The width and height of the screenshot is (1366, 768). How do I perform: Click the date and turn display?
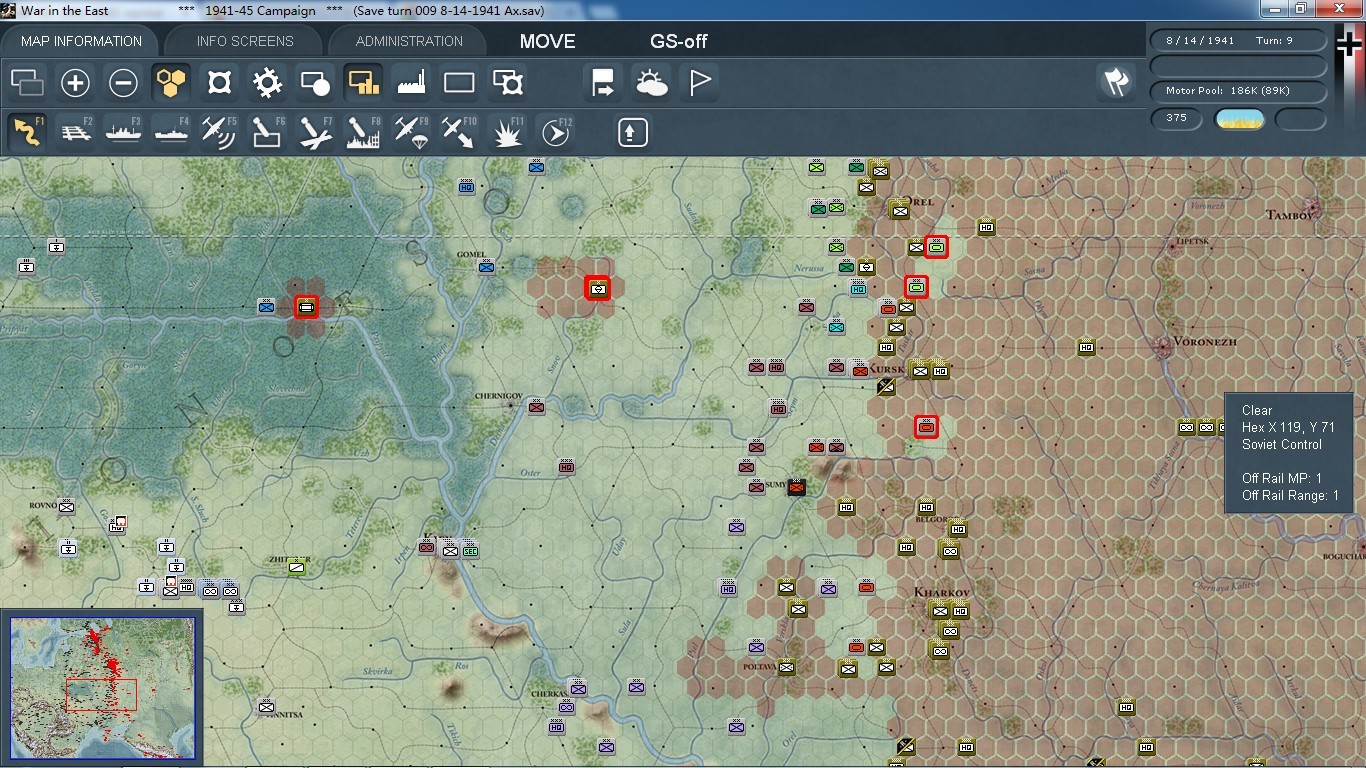pyautogui.click(x=1239, y=41)
